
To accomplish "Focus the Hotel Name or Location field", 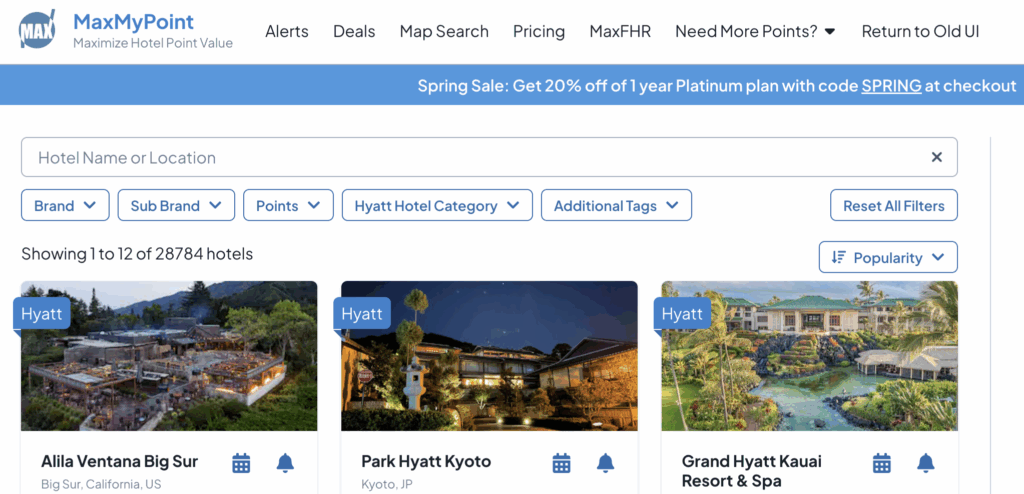I will (470, 157).
